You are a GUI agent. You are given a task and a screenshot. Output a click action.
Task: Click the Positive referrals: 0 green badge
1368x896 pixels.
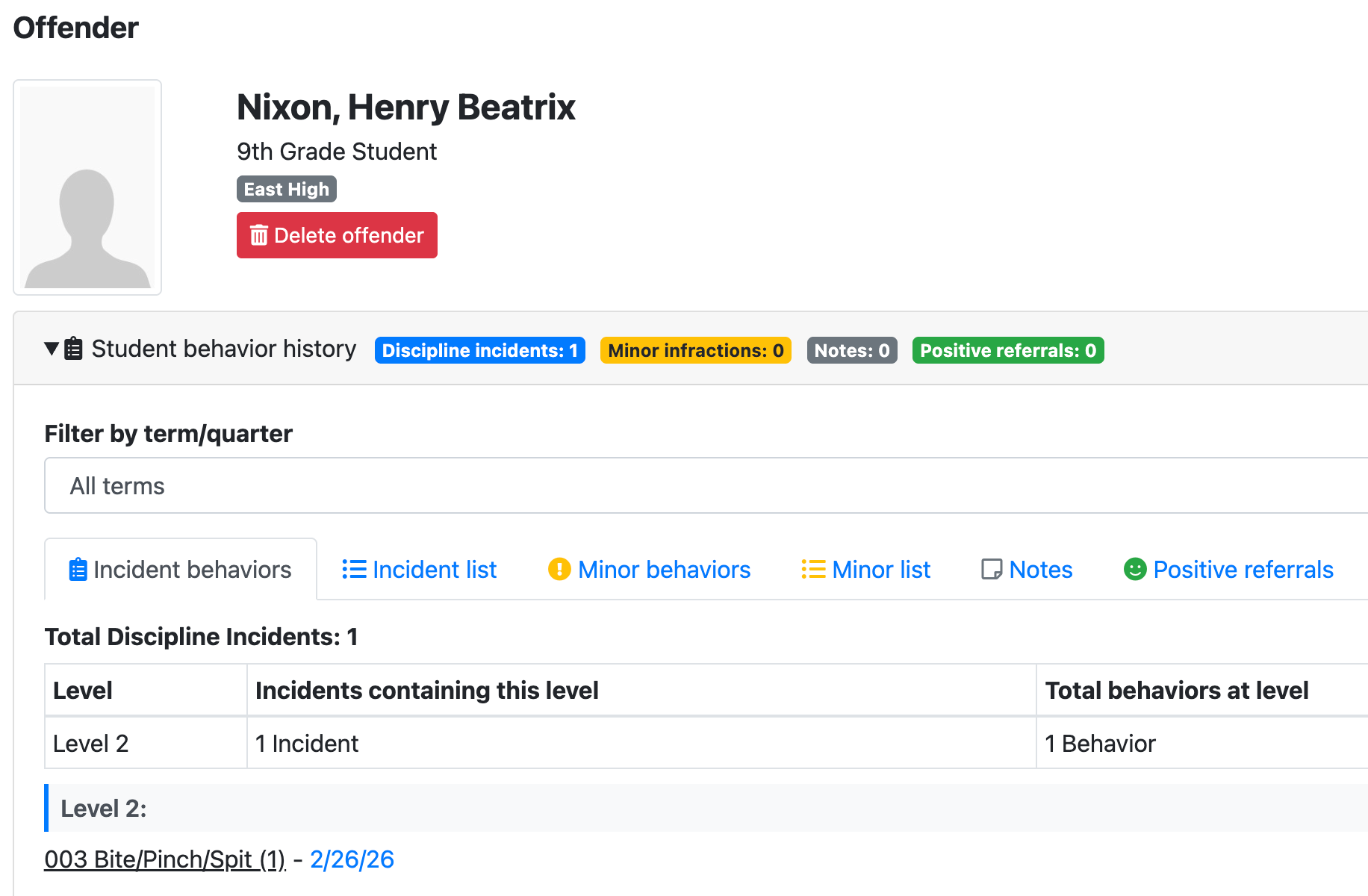pos(1007,350)
